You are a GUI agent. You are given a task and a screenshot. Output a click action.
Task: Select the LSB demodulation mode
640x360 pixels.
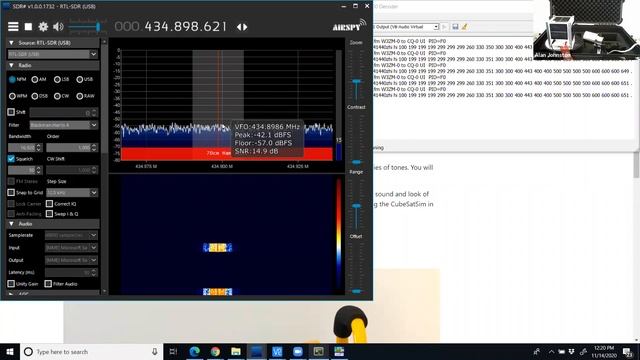pyautogui.click(x=57, y=80)
